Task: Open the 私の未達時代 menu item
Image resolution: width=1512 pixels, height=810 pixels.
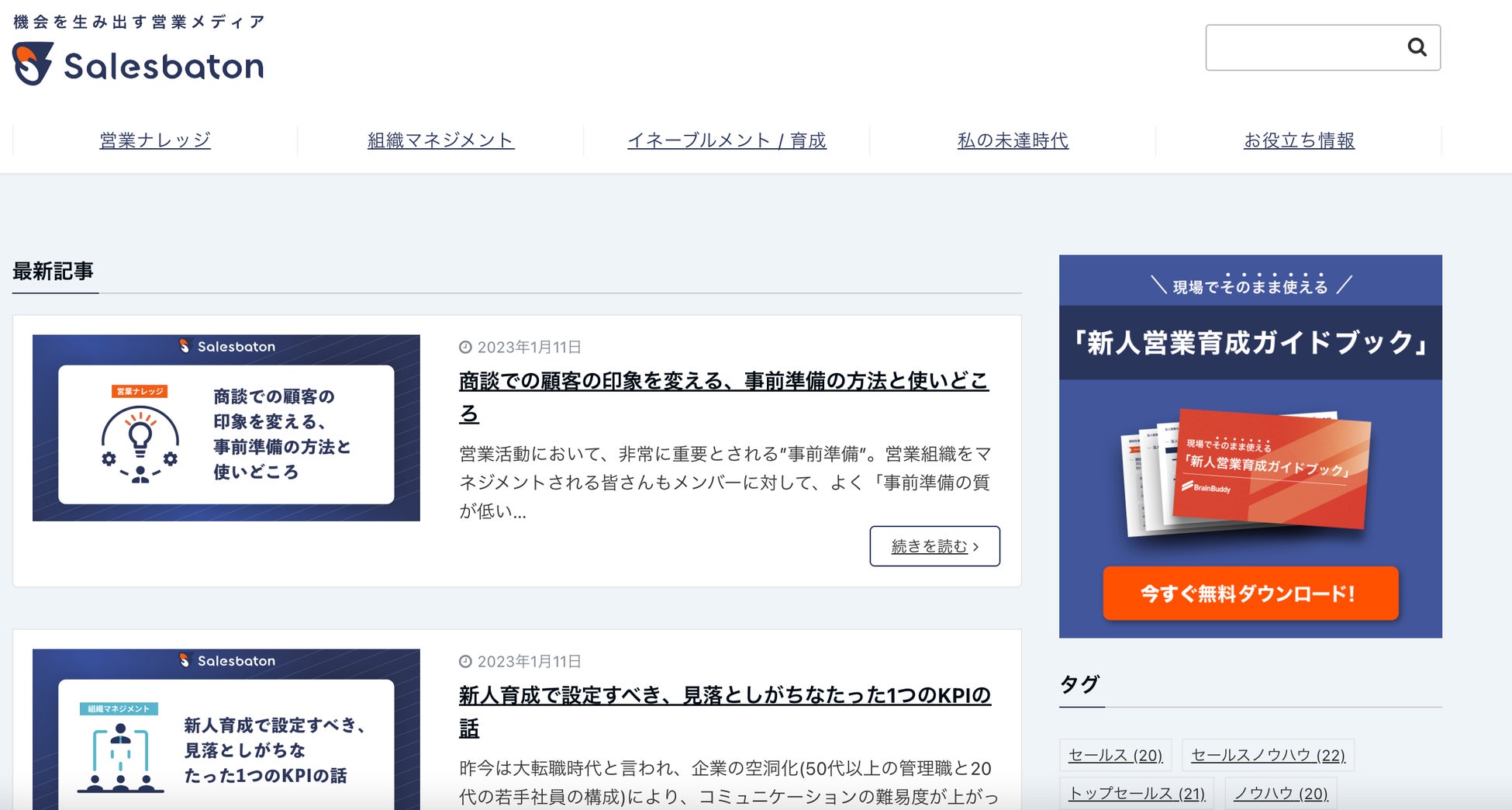Action: [x=1013, y=140]
